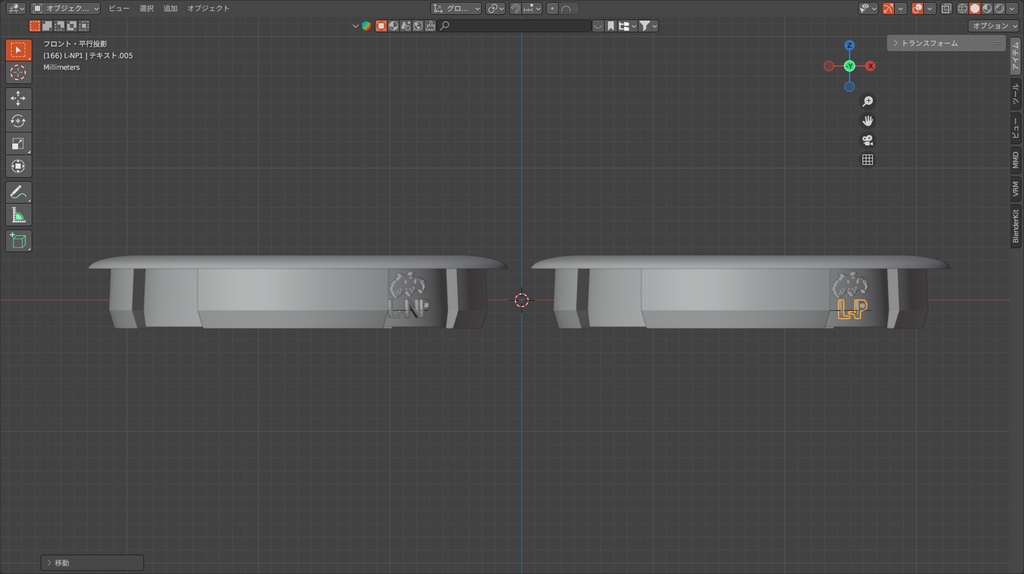This screenshot has width=1024, height=574.
Task: Open the gizmo options dropdown arrow
Action: [901, 8]
